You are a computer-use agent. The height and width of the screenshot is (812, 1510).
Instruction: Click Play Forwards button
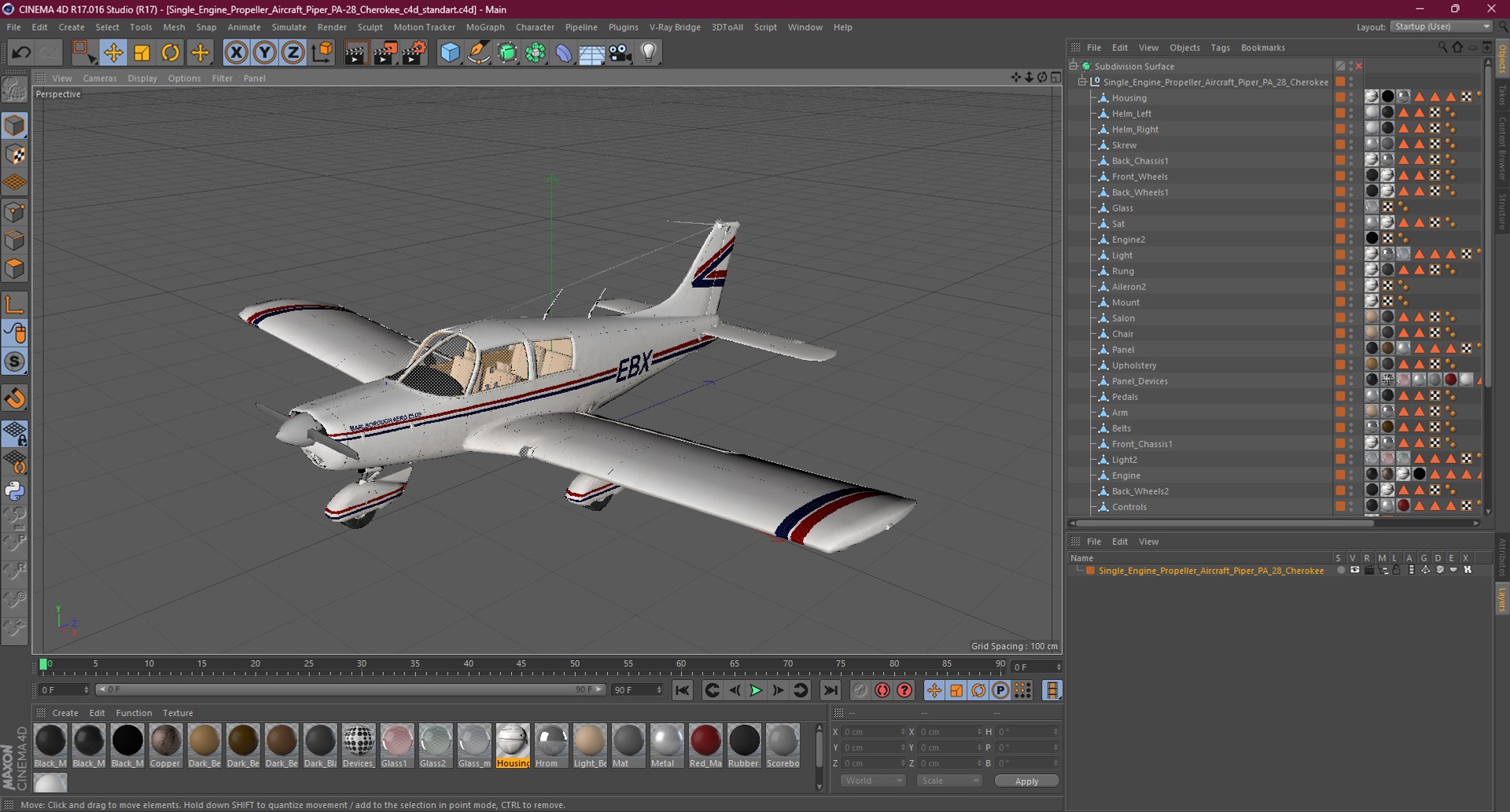click(x=756, y=690)
